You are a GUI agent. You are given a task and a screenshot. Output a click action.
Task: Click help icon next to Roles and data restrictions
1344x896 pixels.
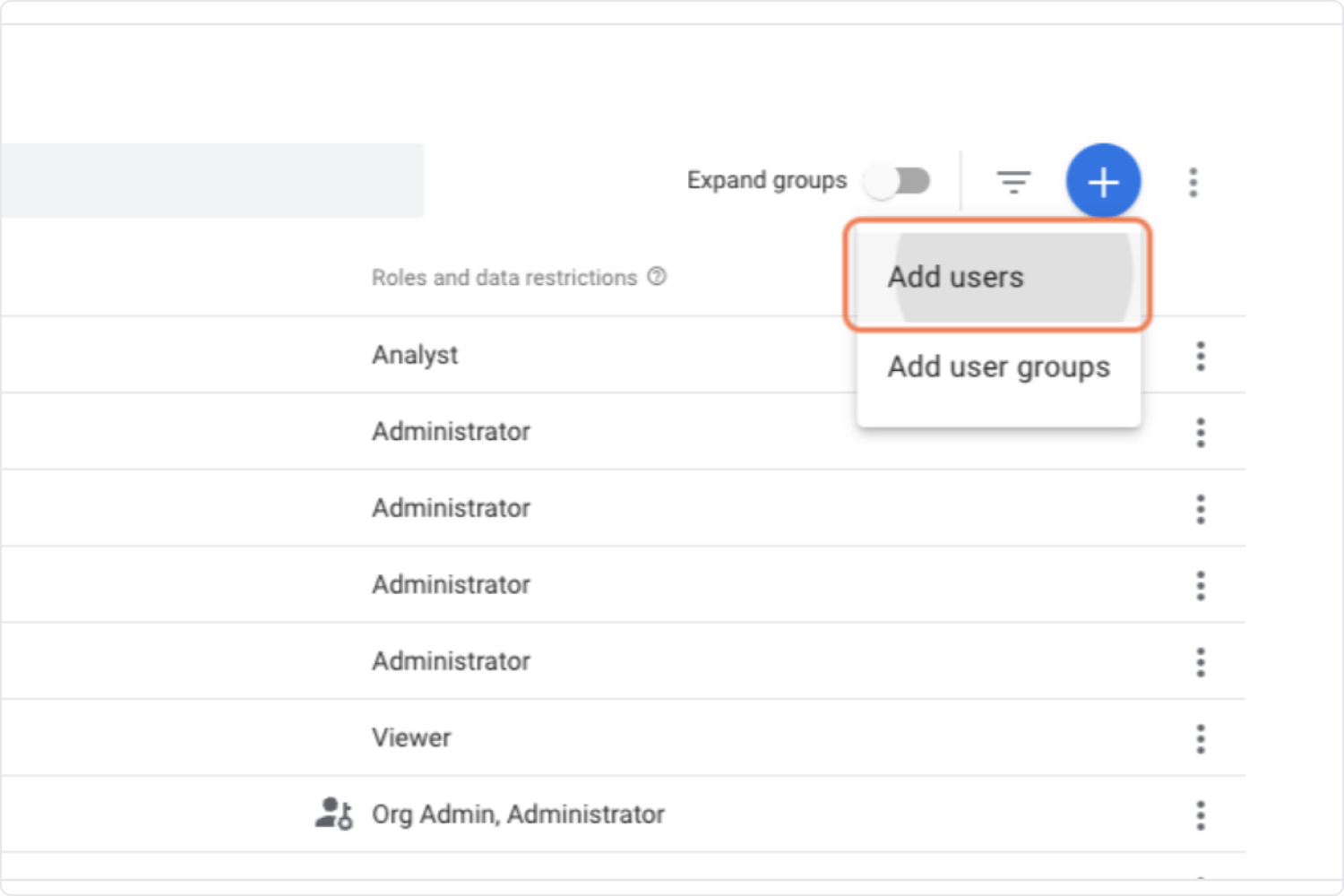click(657, 277)
